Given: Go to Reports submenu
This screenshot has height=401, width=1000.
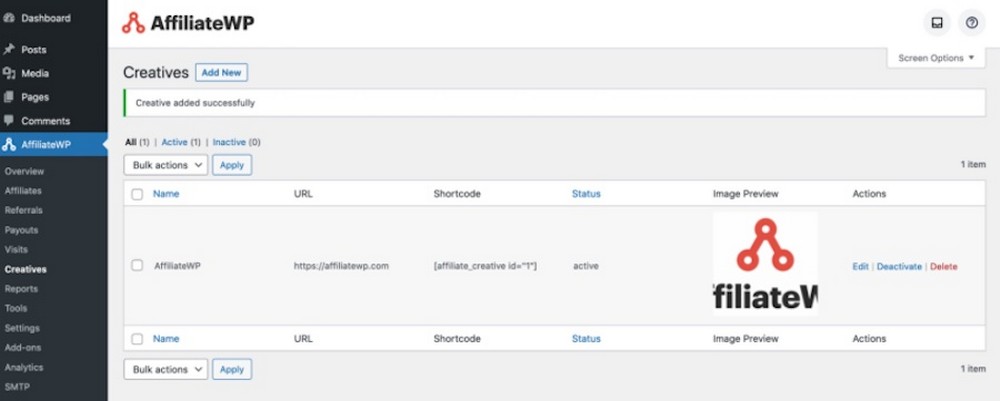Looking at the screenshot, I should [x=21, y=289].
